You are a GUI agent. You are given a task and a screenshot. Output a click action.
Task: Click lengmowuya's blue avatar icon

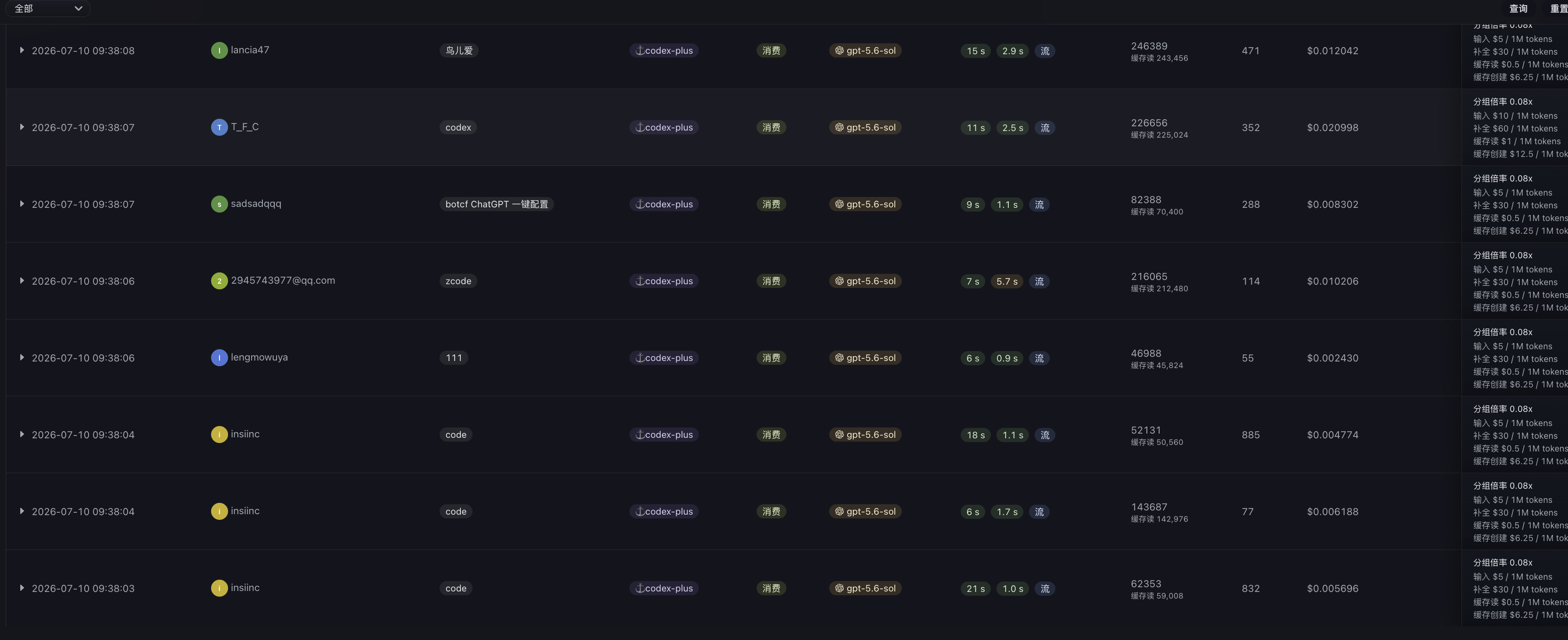tap(219, 357)
